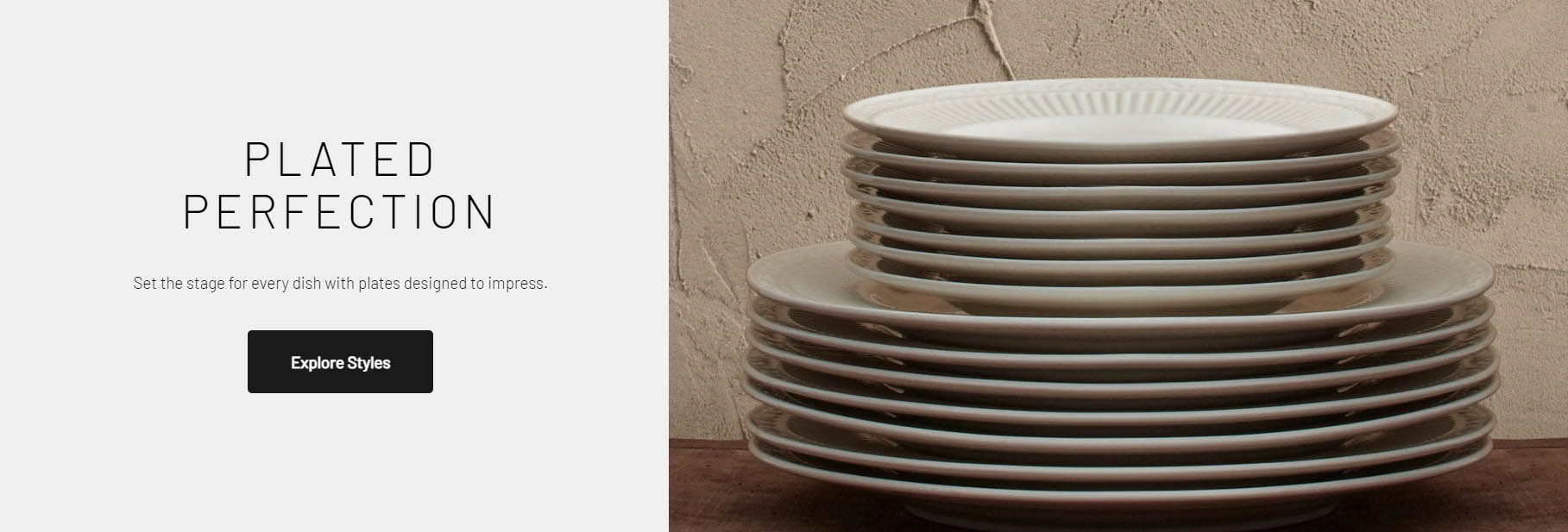Click the word 'dish' in the subtitle
Screen dimensions: 1568x532
coord(306,283)
